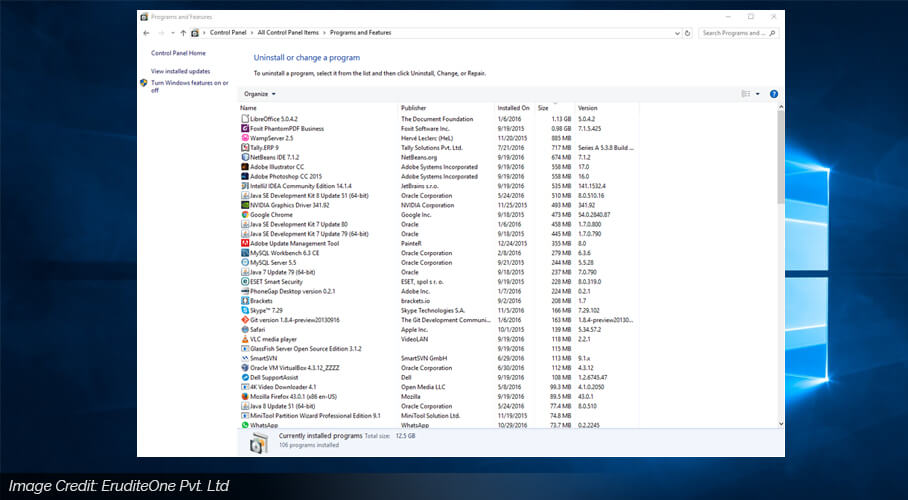Click the Brackets program icon
This screenshot has width=908, height=500.
245,301
